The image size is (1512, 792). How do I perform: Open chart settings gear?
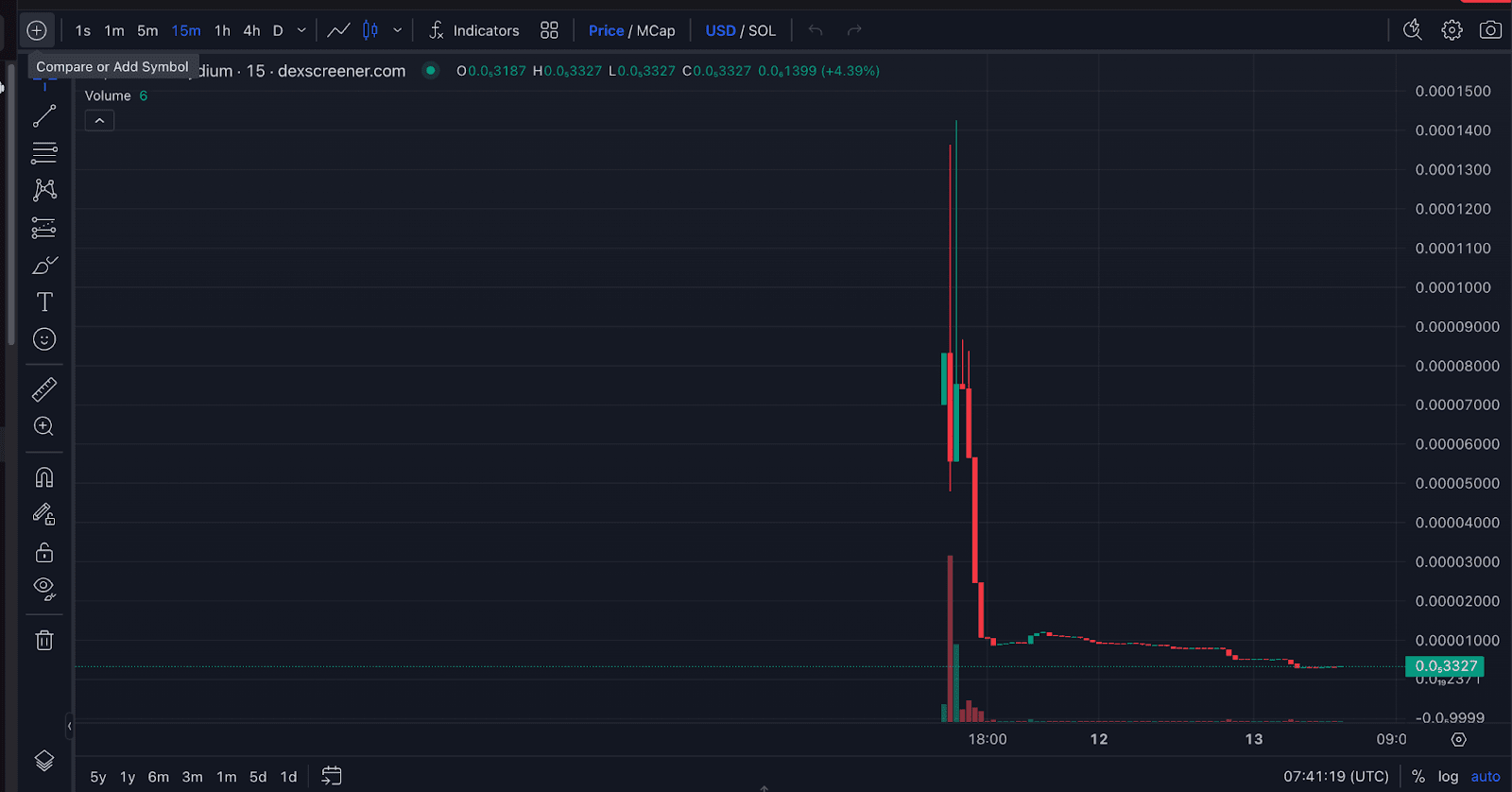[1452, 30]
